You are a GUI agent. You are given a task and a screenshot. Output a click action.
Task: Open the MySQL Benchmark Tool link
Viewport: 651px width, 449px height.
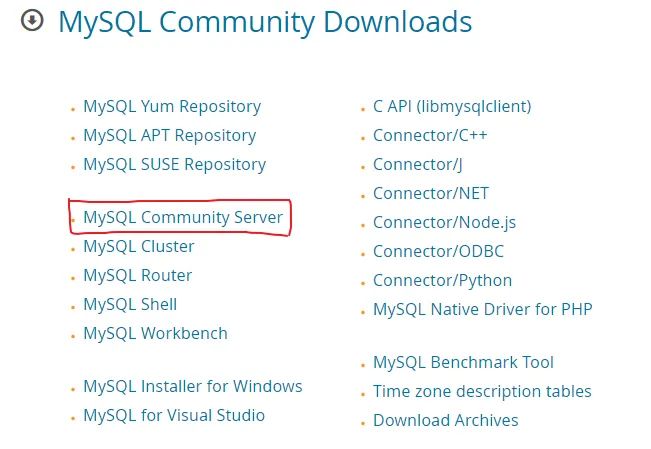pyautogui.click(x=463, y=363)
